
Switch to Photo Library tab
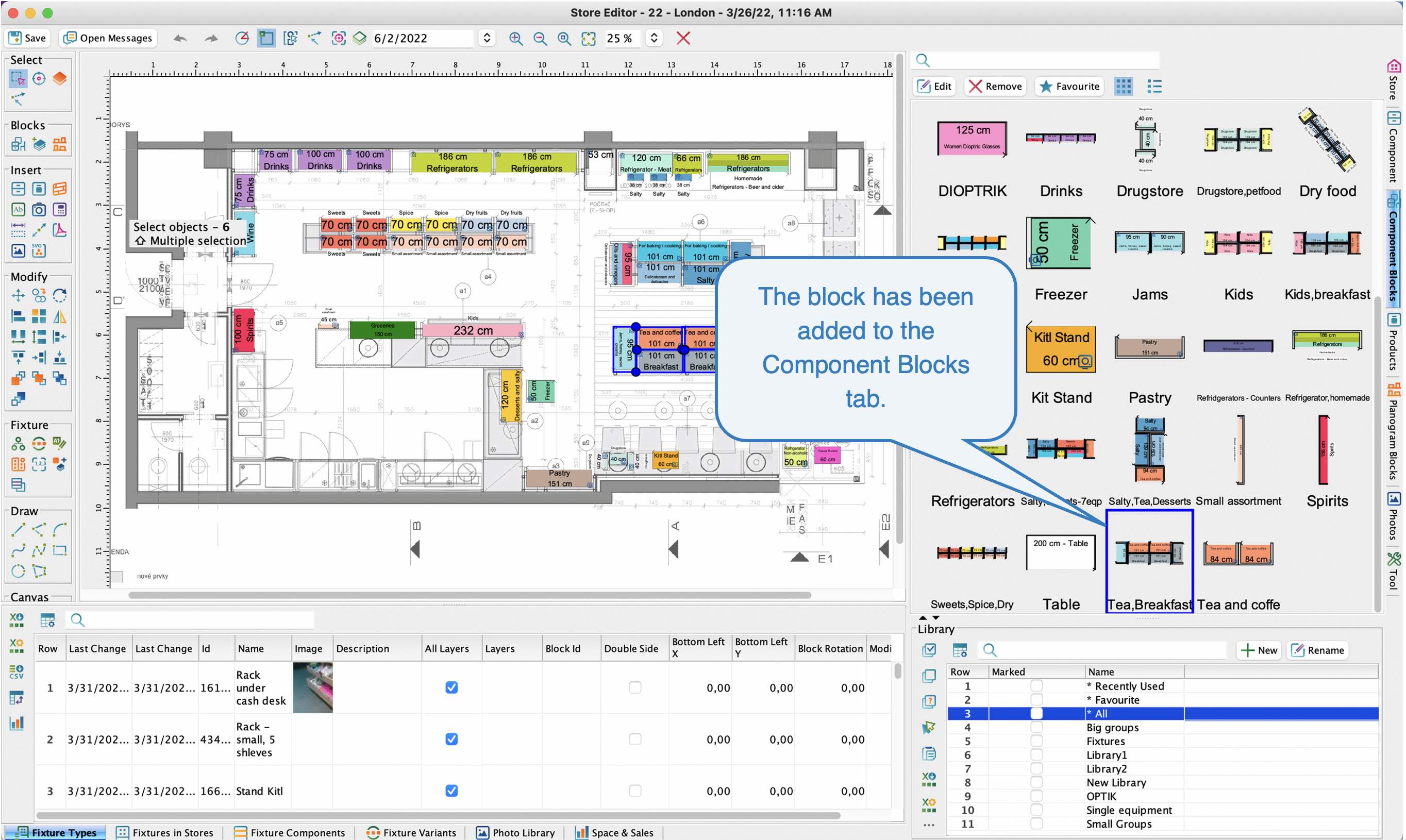515,832
